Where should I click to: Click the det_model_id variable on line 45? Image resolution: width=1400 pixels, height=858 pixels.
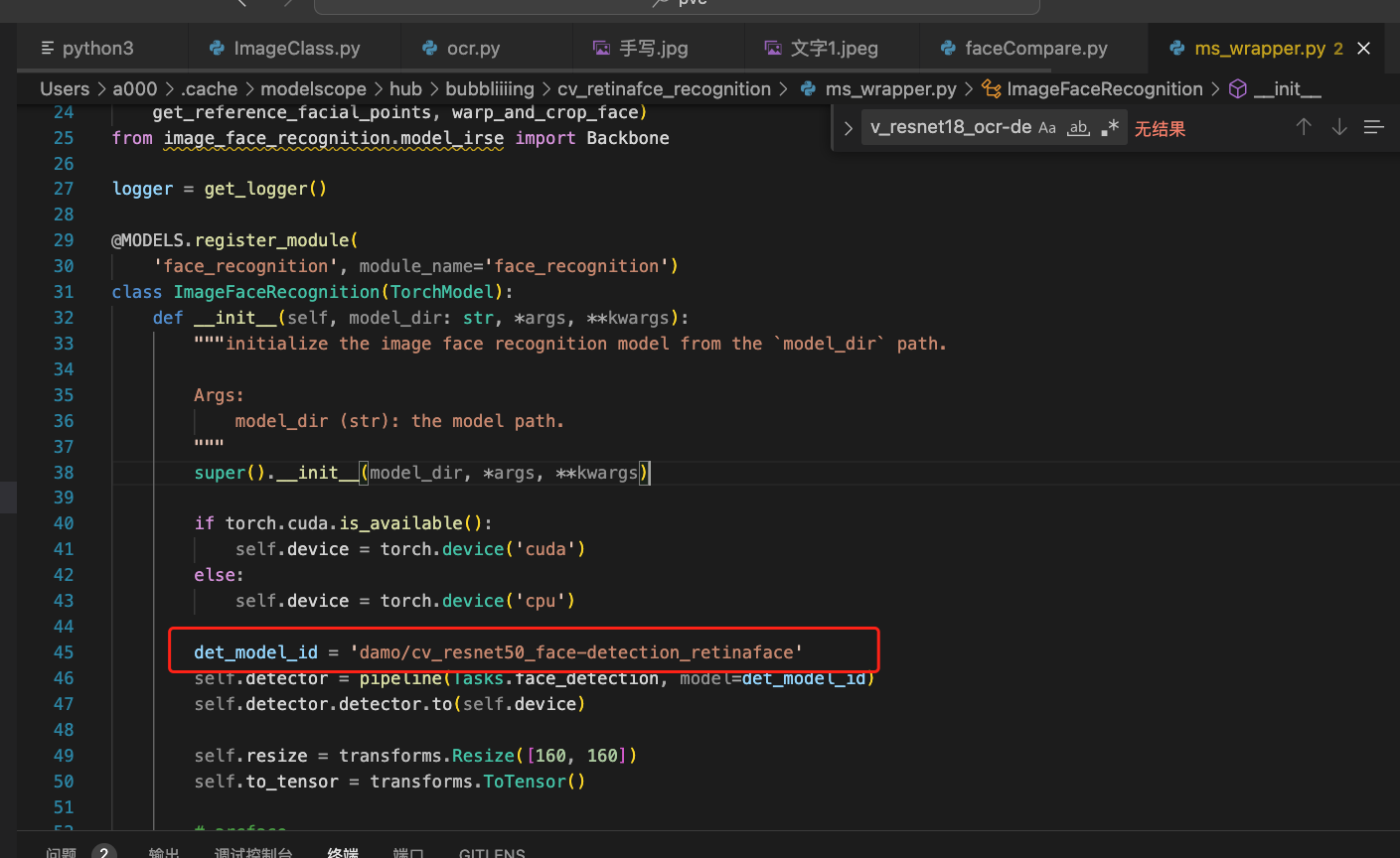(x=256, y=652)
